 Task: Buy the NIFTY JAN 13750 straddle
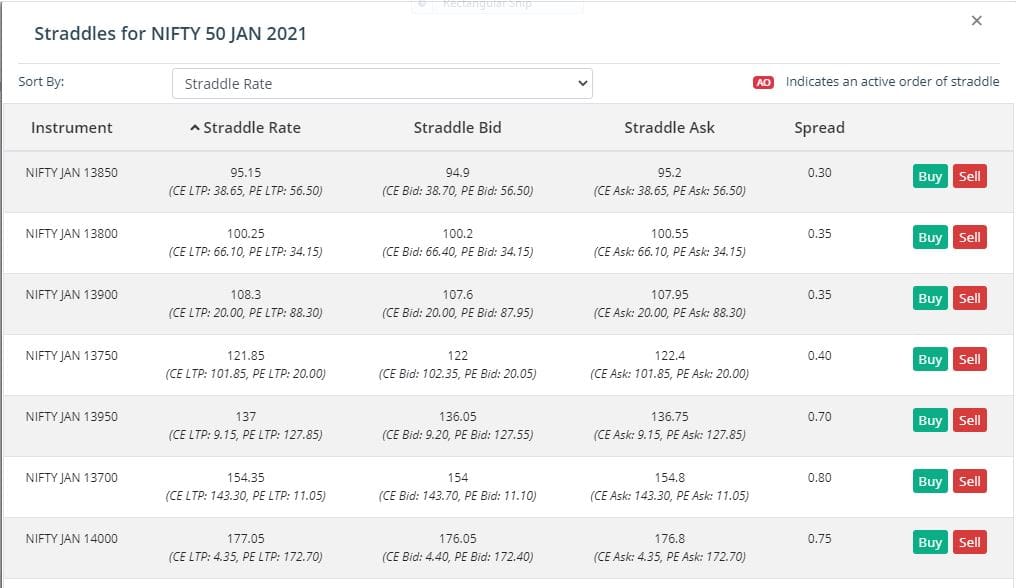tap(930, 359)
